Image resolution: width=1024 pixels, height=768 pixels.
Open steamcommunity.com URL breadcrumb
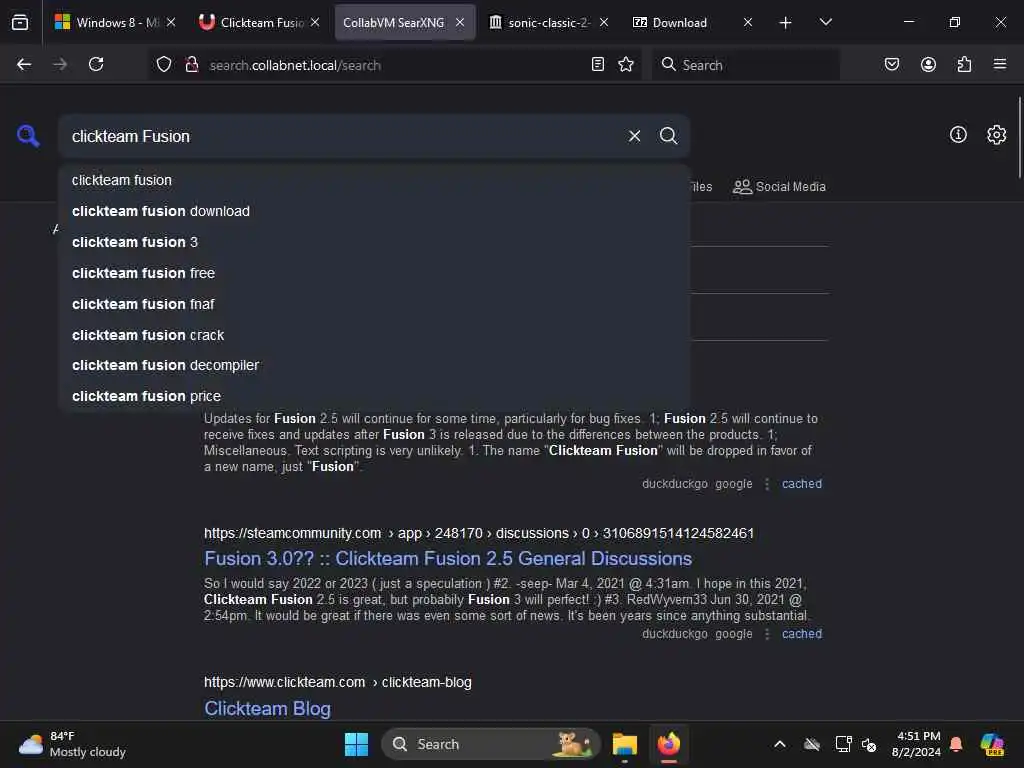(479, 534)
